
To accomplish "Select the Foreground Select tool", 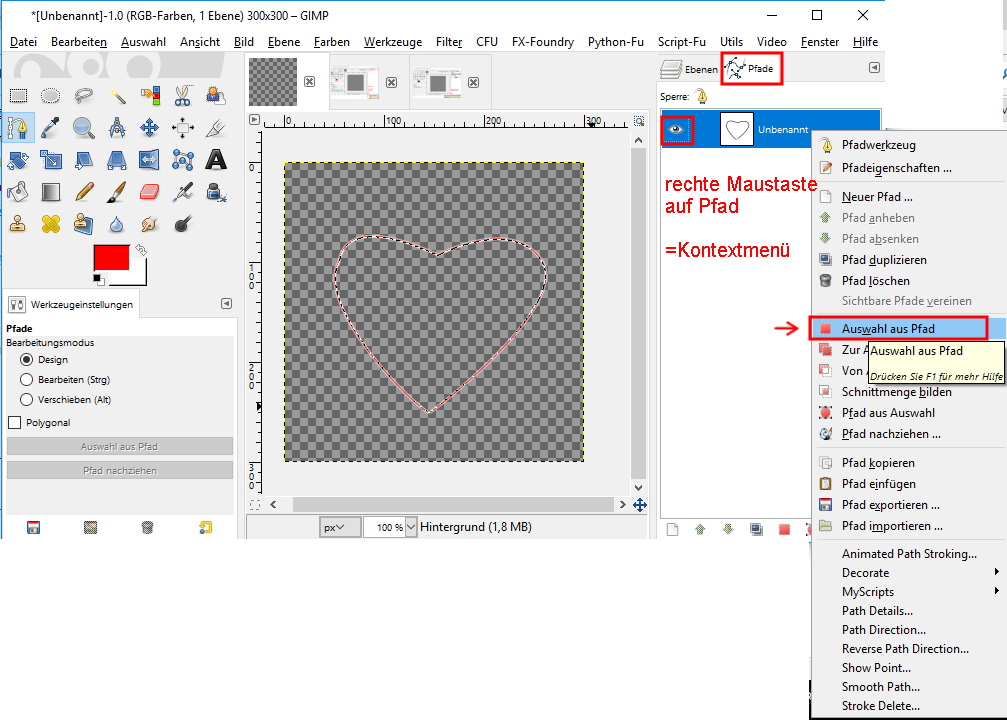I will pos(216,96).
